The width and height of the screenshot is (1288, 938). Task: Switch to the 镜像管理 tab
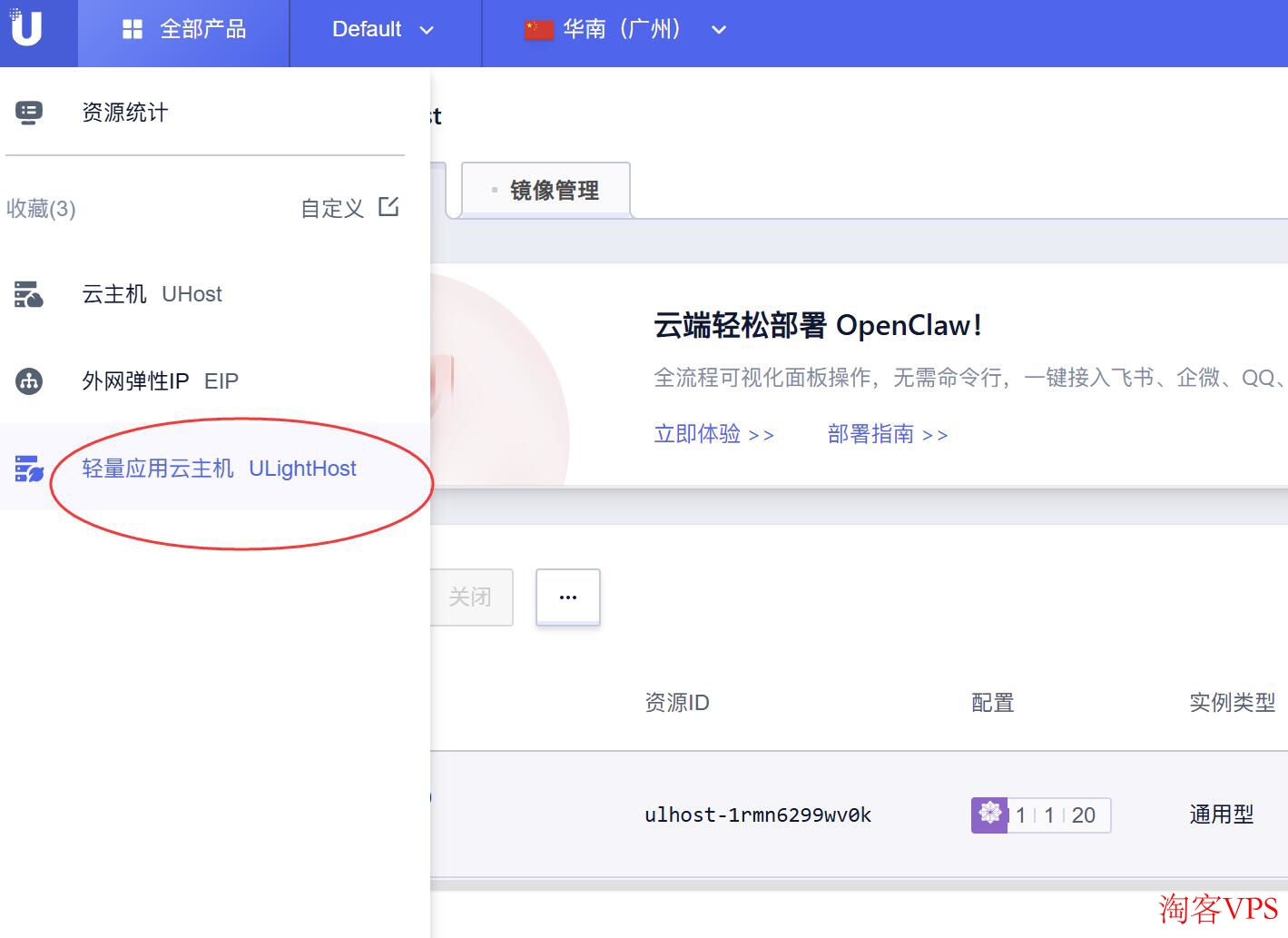pos(546,190)
